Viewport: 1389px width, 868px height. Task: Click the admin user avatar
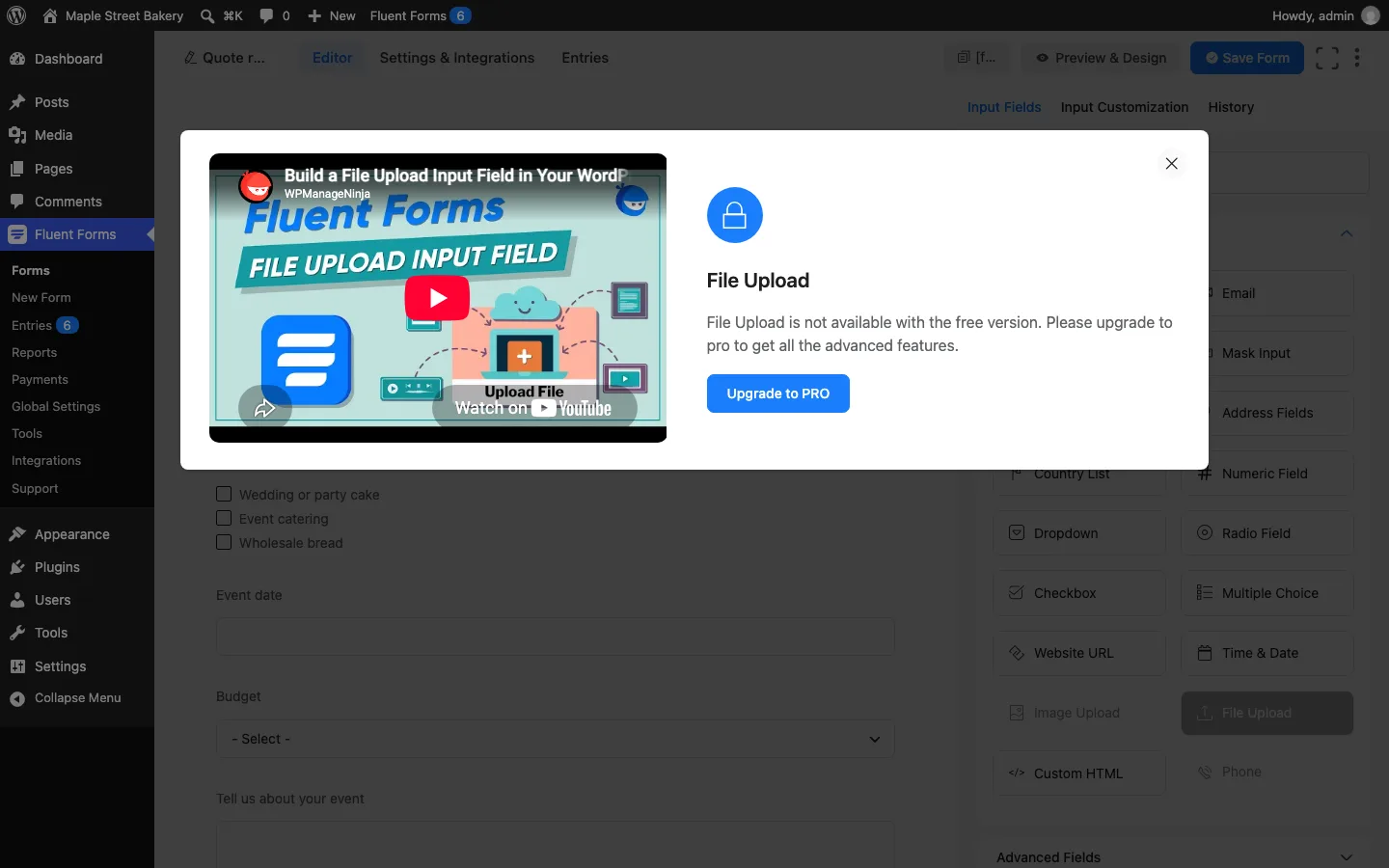pos(1371,15)
